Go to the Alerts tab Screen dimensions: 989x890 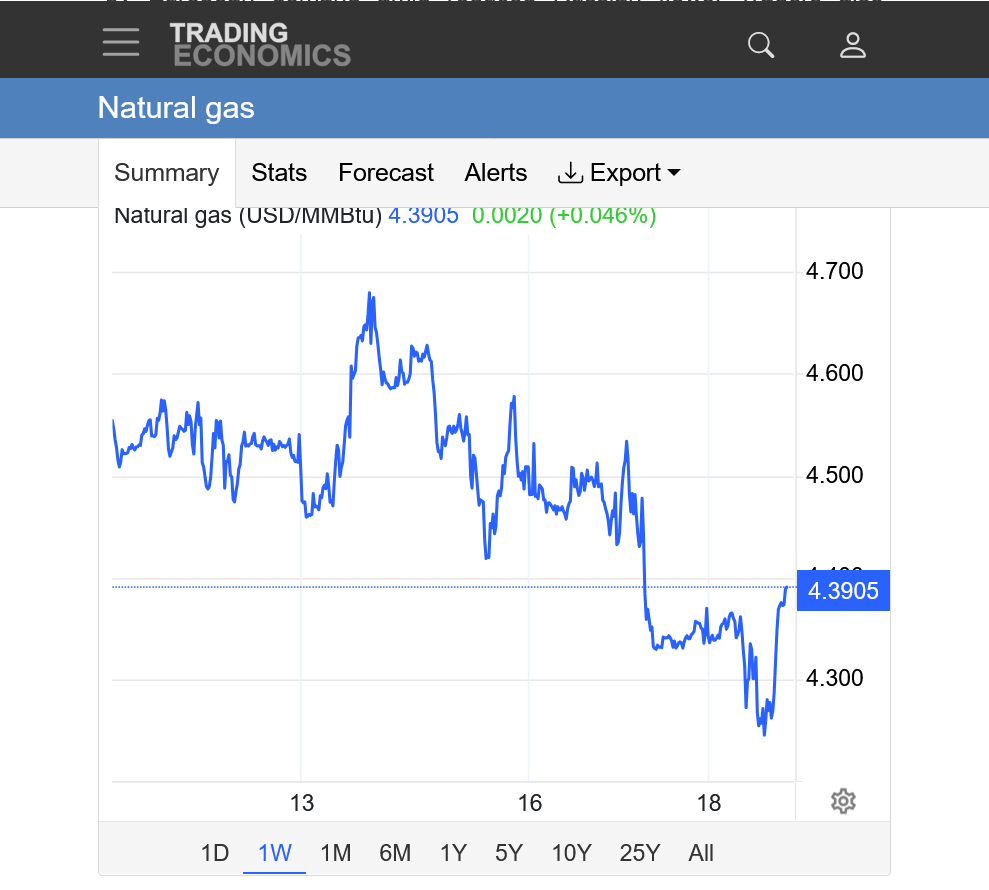coord(496,173)
